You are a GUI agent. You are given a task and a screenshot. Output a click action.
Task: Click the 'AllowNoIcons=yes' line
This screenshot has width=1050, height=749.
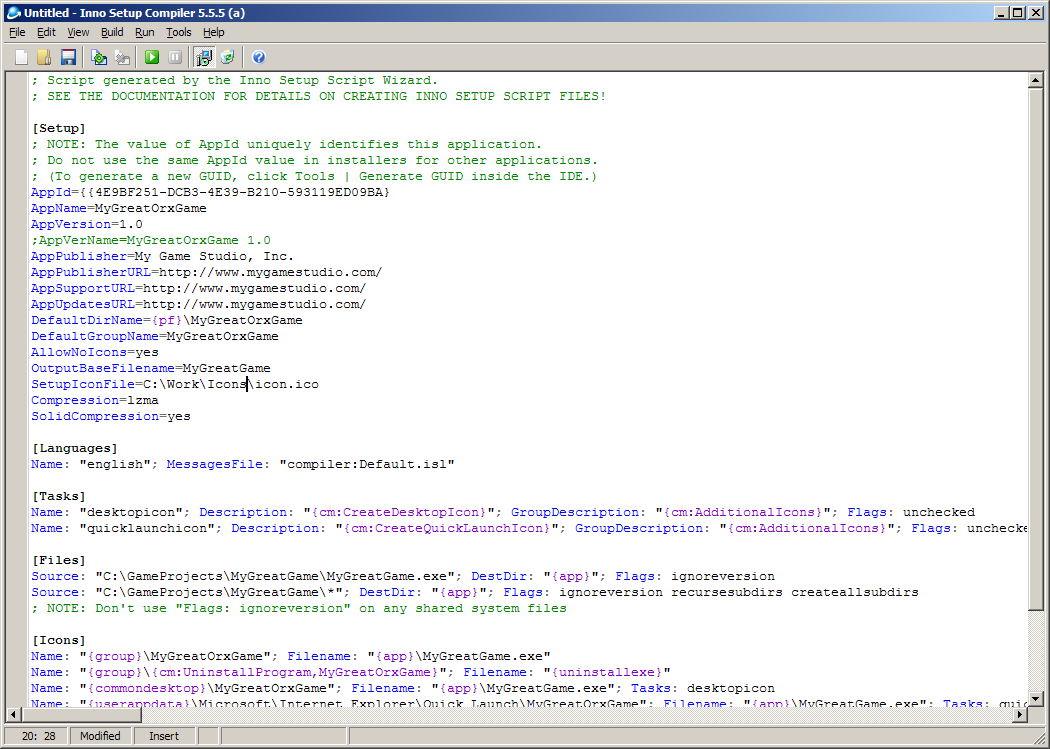coord(94,353)
